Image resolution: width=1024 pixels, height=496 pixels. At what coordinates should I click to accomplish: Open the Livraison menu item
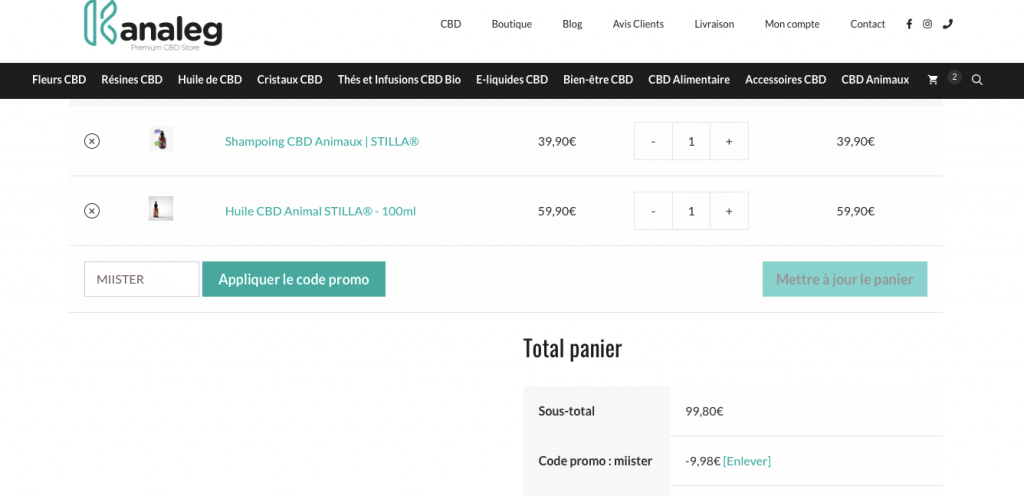pyautogui.click(x=714, y=24)
